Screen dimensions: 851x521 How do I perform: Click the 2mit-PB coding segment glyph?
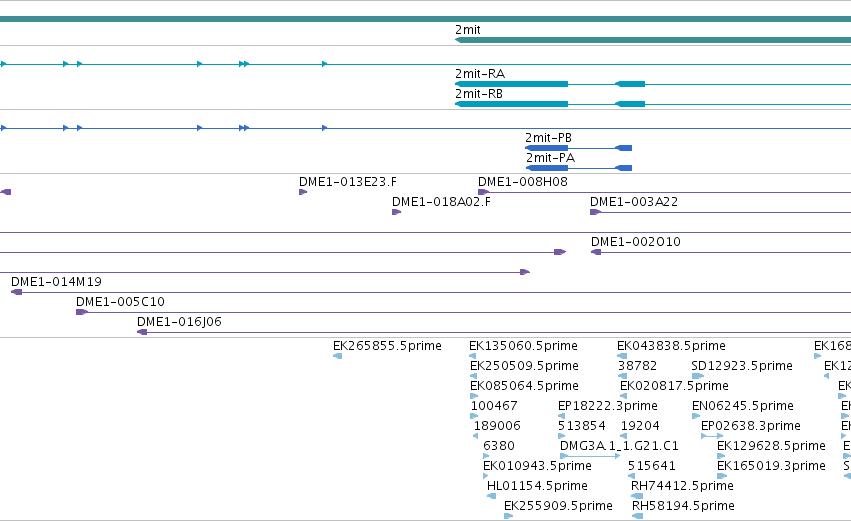[547, 148]
